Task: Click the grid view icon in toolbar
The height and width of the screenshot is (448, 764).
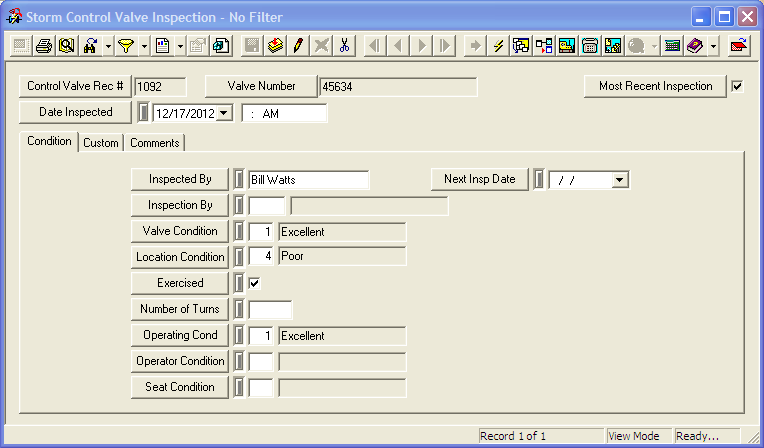Action: 20,46
